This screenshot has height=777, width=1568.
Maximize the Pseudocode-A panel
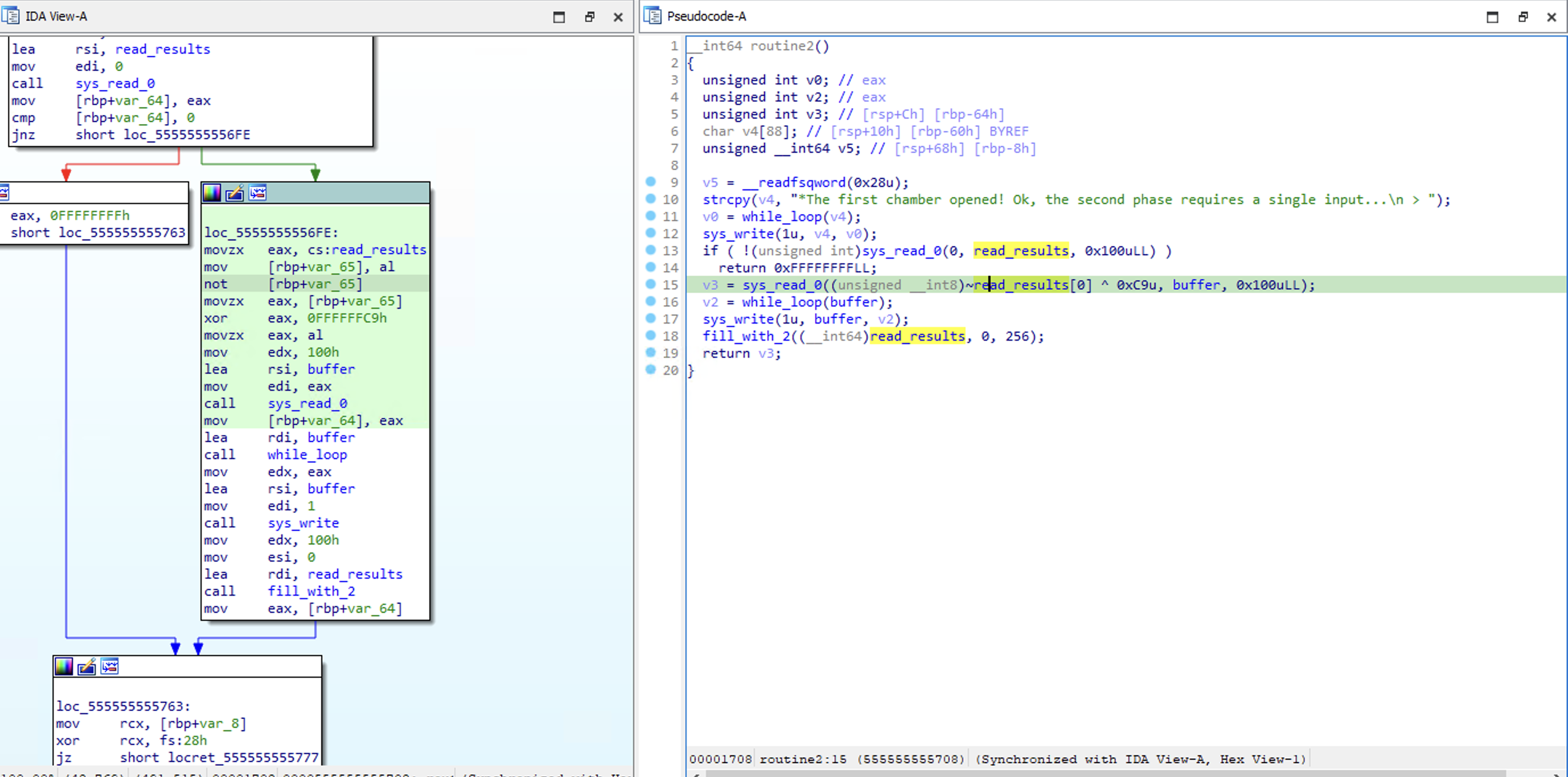tap(1492, 17)
